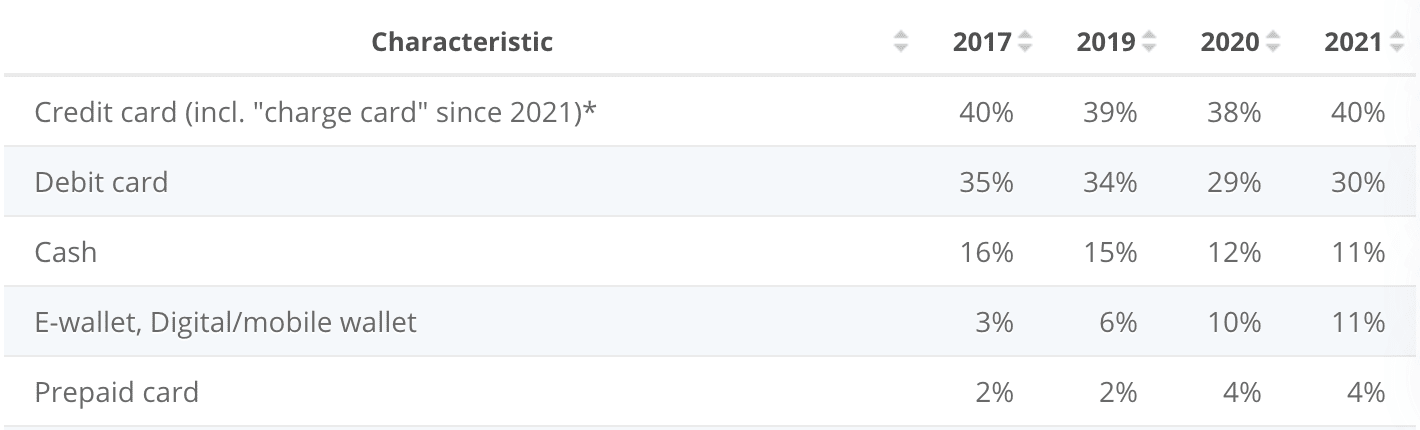Image resolution: width=1420 pixels, height=430 pixels.
Task: Sort by 2021 using its arrow icon
Action: 1397,42
